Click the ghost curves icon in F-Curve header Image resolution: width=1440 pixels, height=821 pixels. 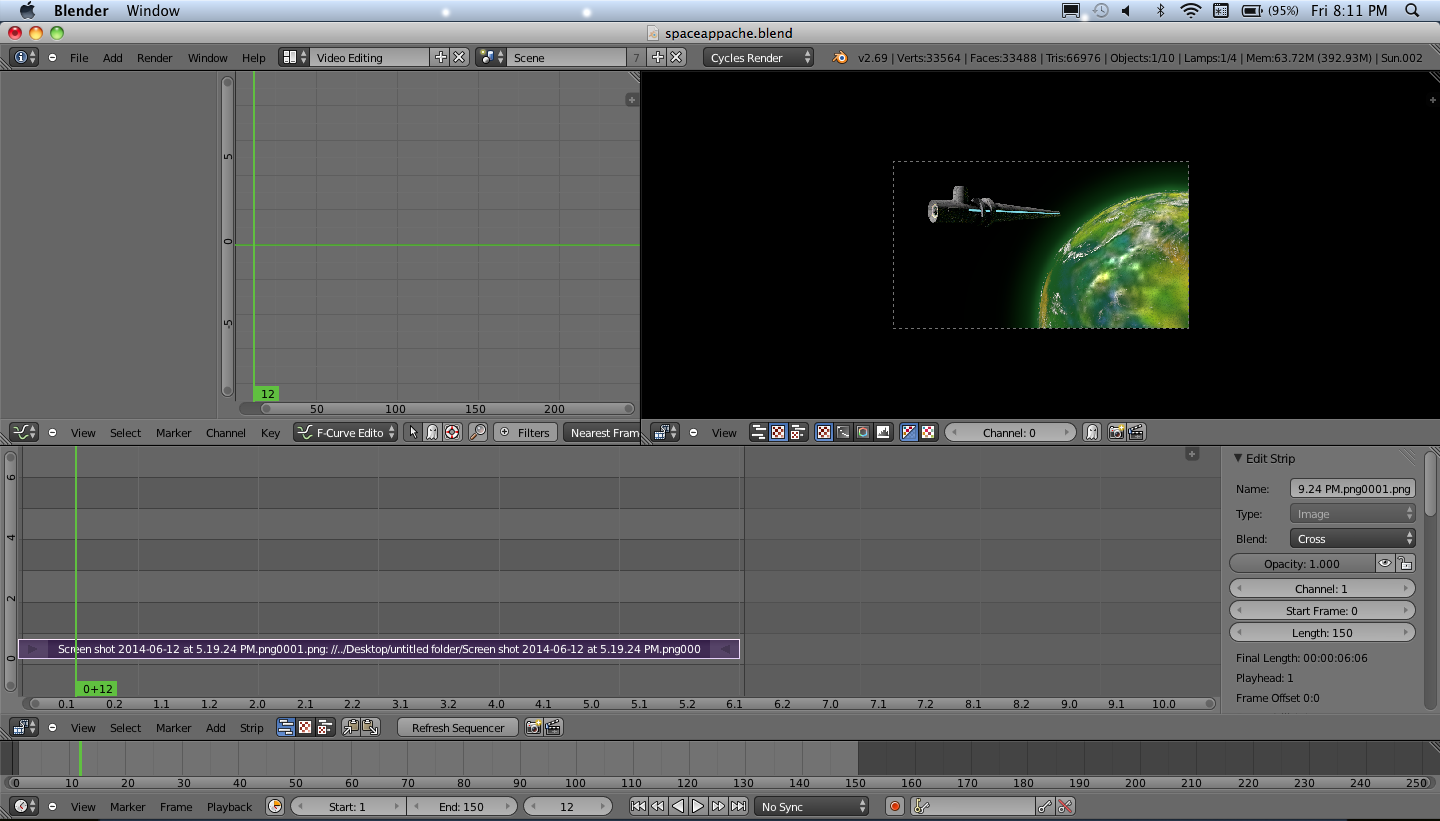click(432, 433)
